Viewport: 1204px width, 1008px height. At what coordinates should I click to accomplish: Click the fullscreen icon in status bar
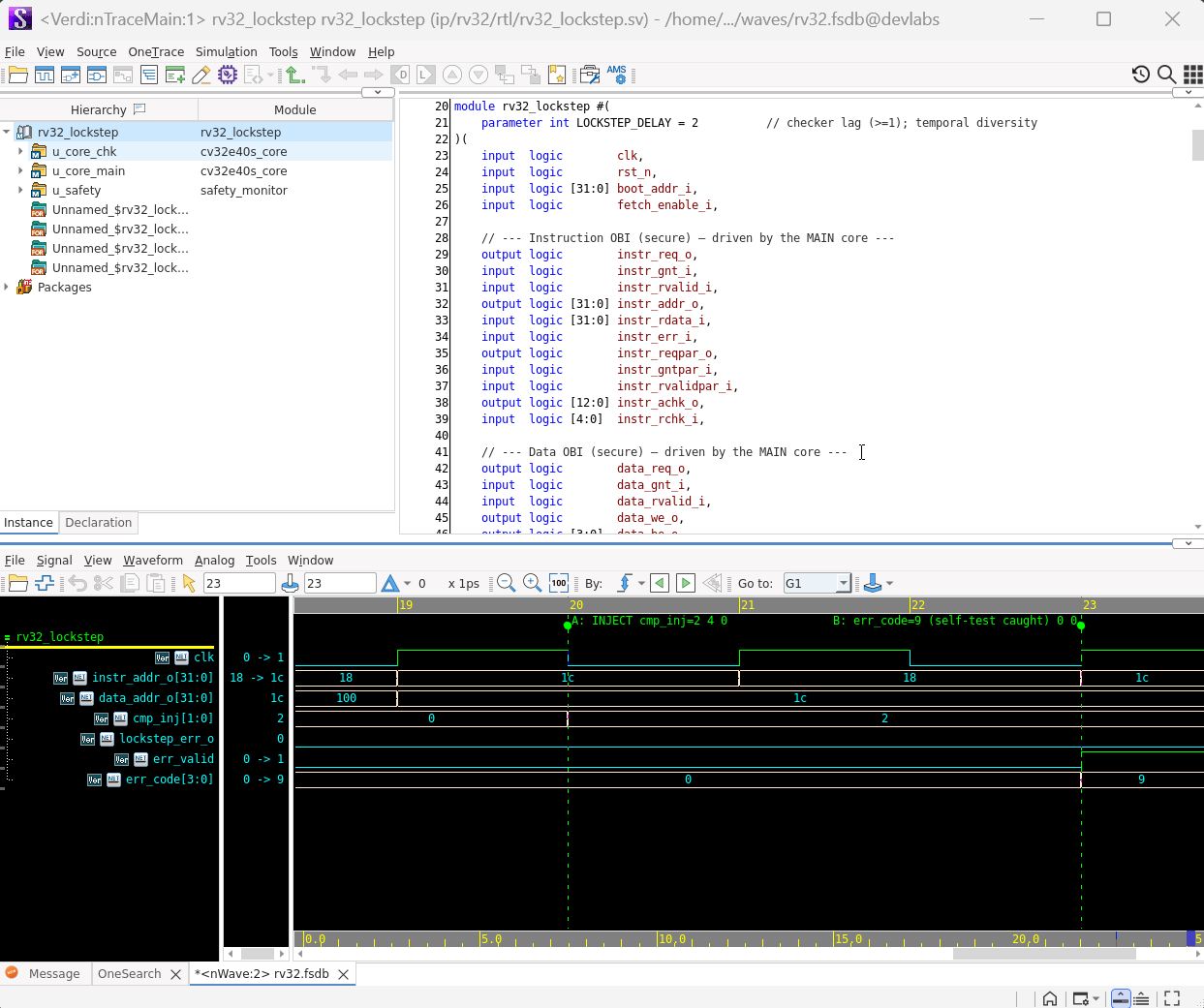point(1172,998)
